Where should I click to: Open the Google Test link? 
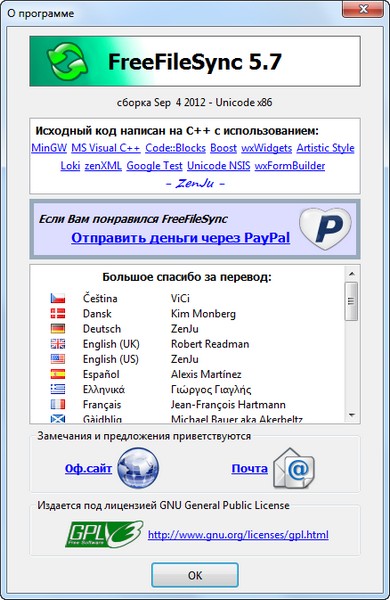pos(154,166)
